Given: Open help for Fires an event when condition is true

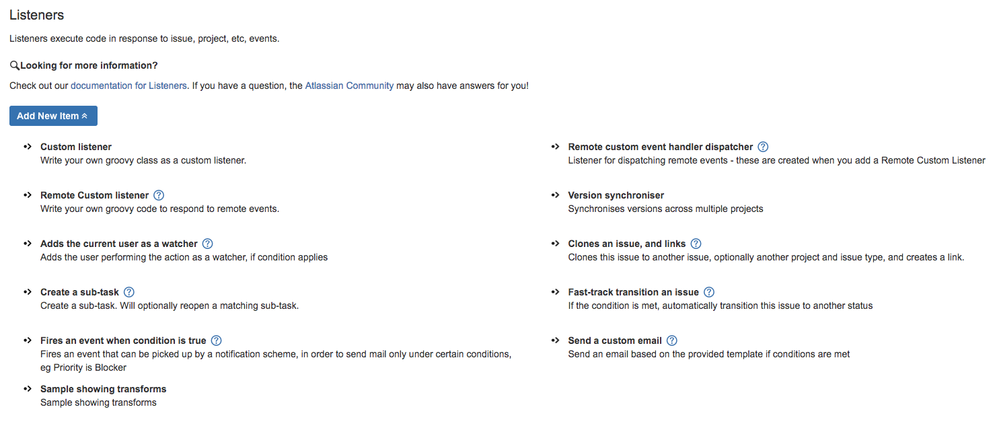Looking at the screenshot, I should point(216,340).
